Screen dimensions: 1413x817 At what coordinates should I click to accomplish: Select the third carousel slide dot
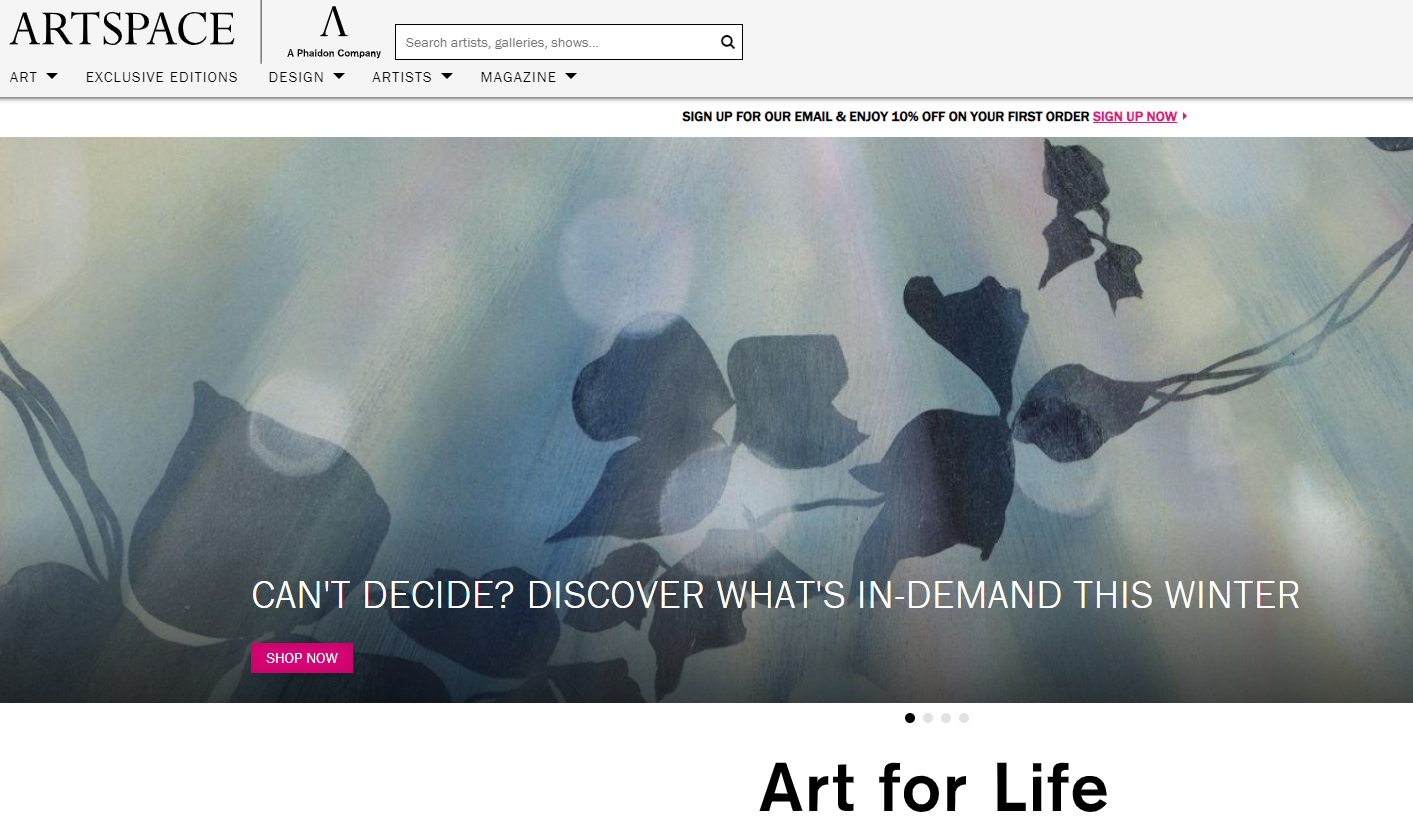[x=946, y=718]
